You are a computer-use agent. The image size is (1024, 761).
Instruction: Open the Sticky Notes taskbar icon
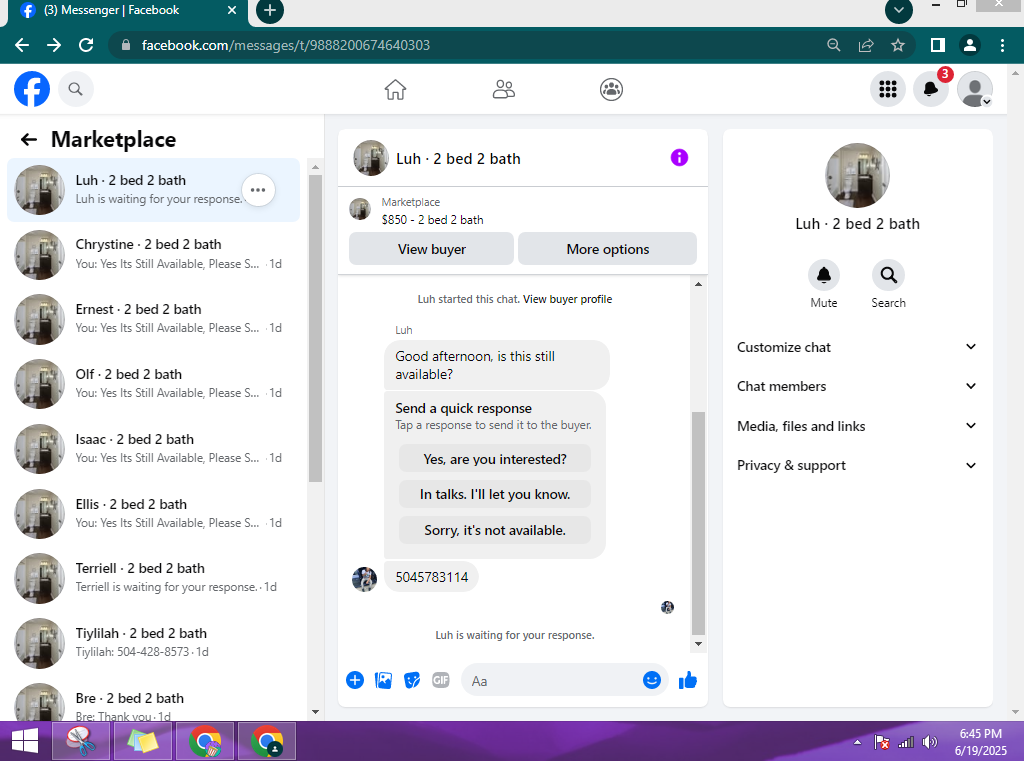click(143, 741)
